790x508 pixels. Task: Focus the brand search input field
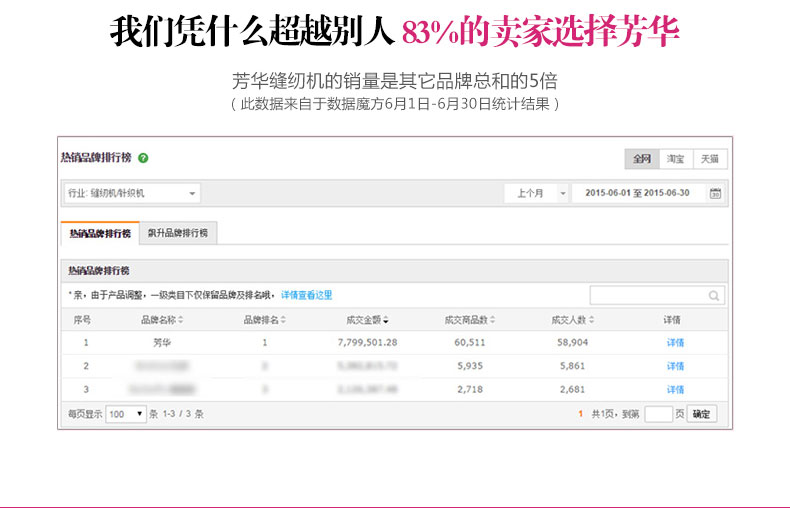(x=657, y=296)
